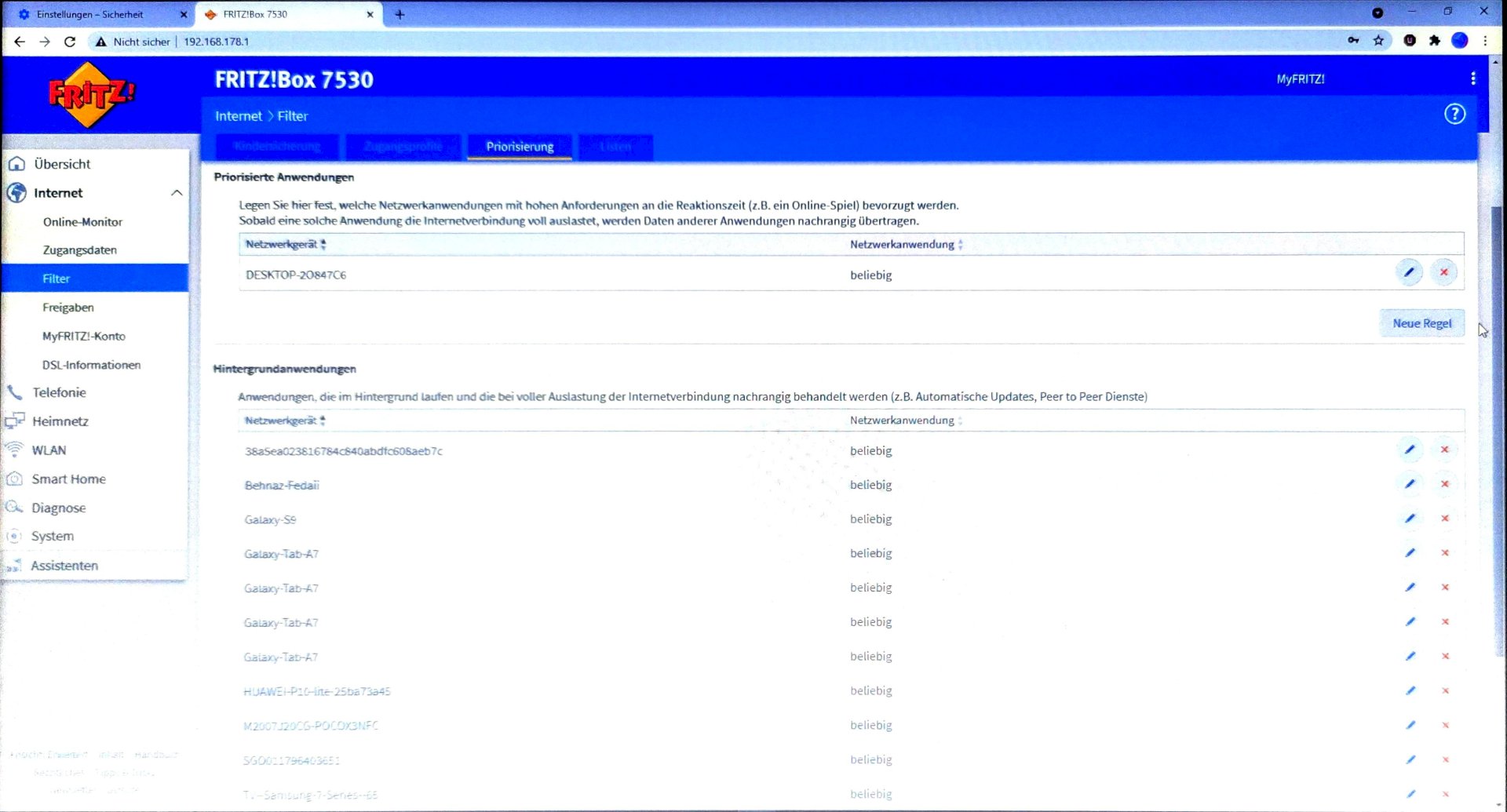Click the Neue Regel button
Screen dimensions: 1507x812
[x=1421, y=323]
